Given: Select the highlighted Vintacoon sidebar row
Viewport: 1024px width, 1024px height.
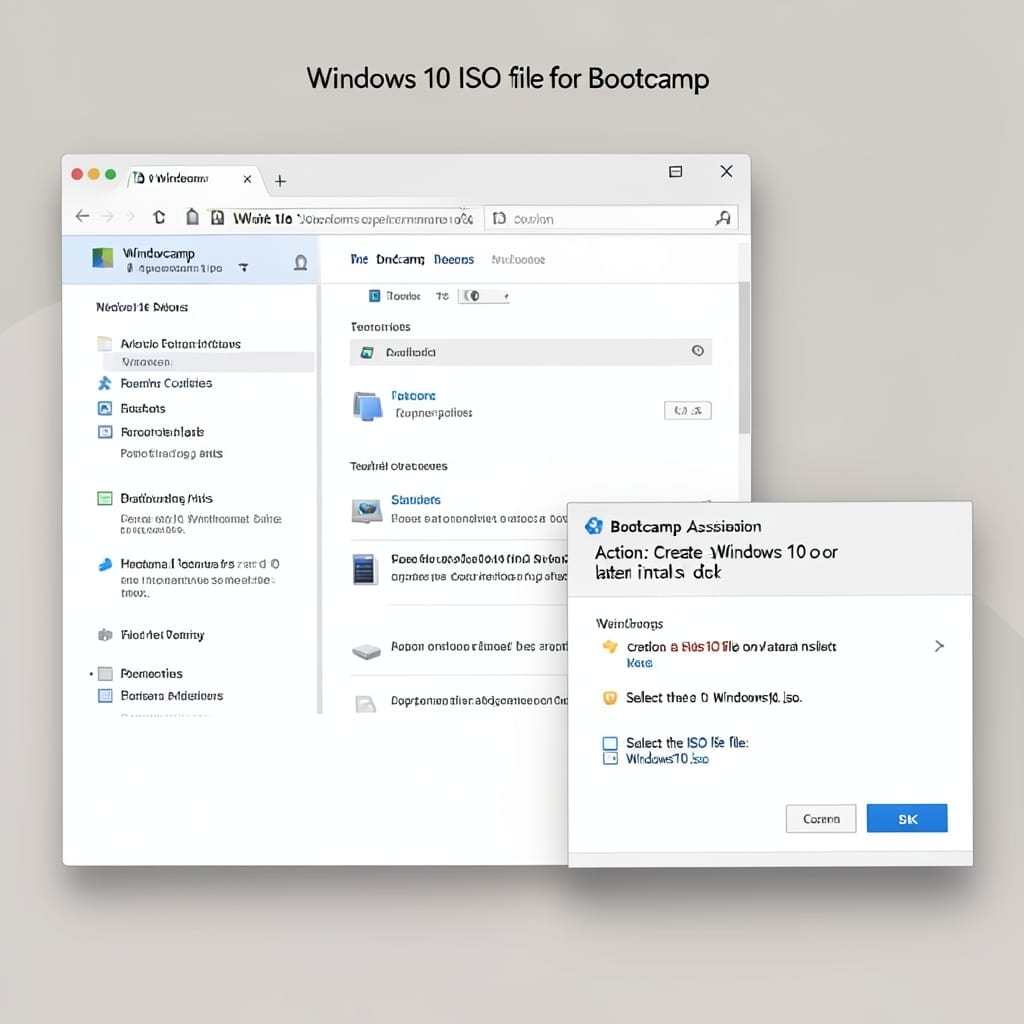Looking at the screenshot, I should pos(208,362).
